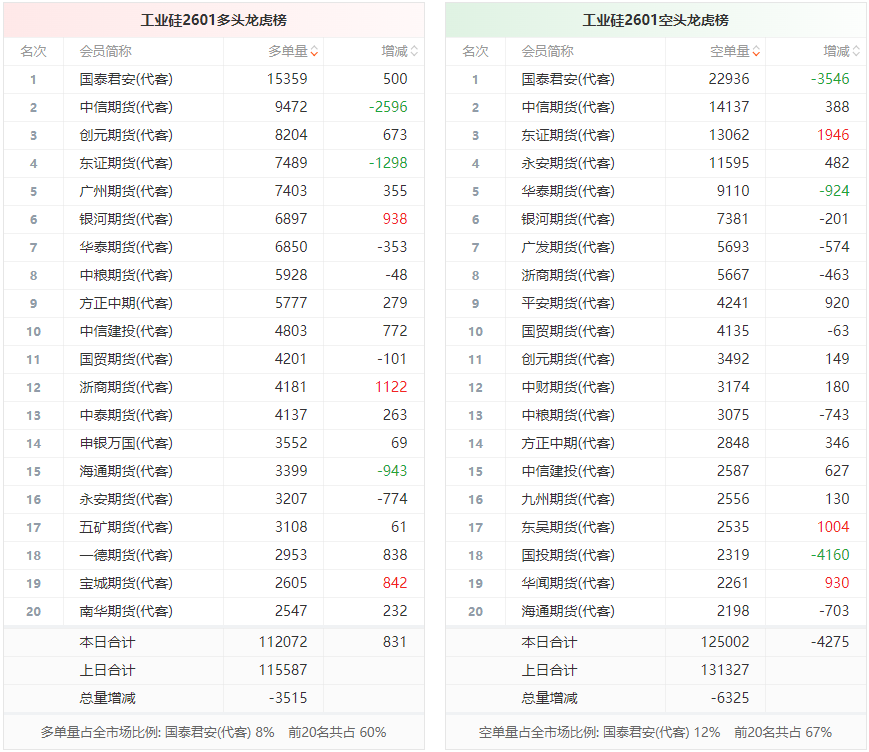Sort short table by 增减 sort icon

pos(856,52)
